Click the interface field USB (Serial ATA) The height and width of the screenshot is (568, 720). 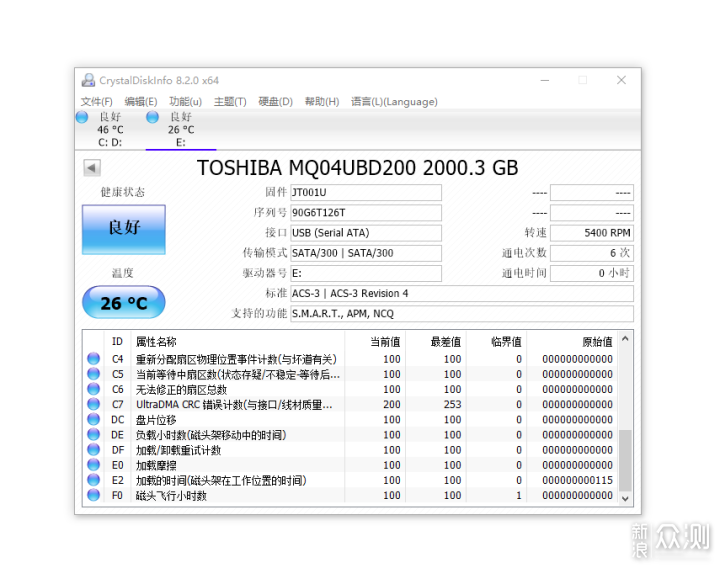click(x=366, y=233)
